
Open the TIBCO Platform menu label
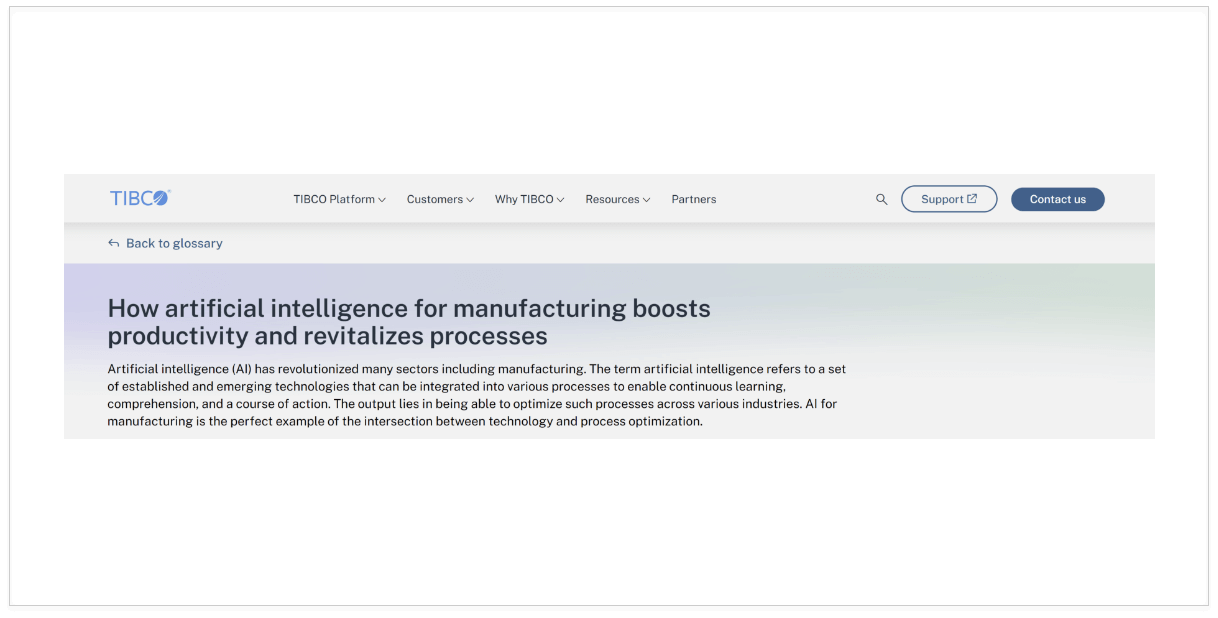pyautogui.click(x=333, y=199)
